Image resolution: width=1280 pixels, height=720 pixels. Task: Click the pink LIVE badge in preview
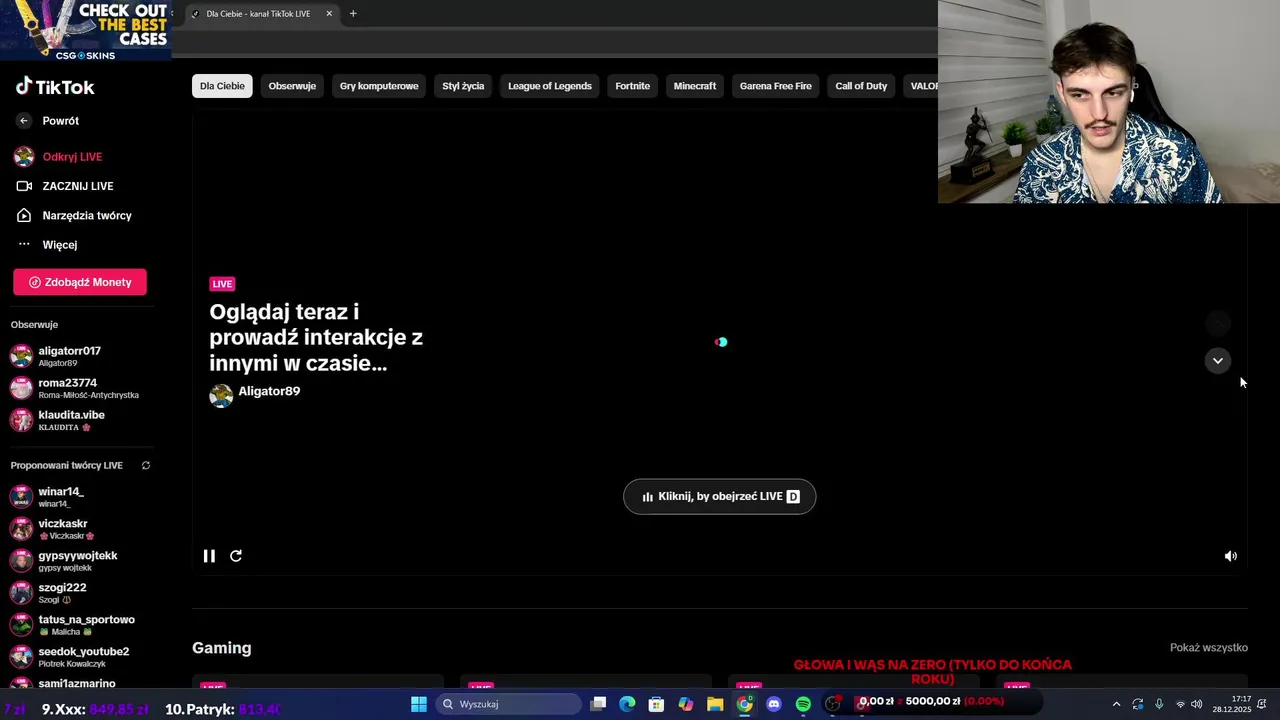click(222, 284)
